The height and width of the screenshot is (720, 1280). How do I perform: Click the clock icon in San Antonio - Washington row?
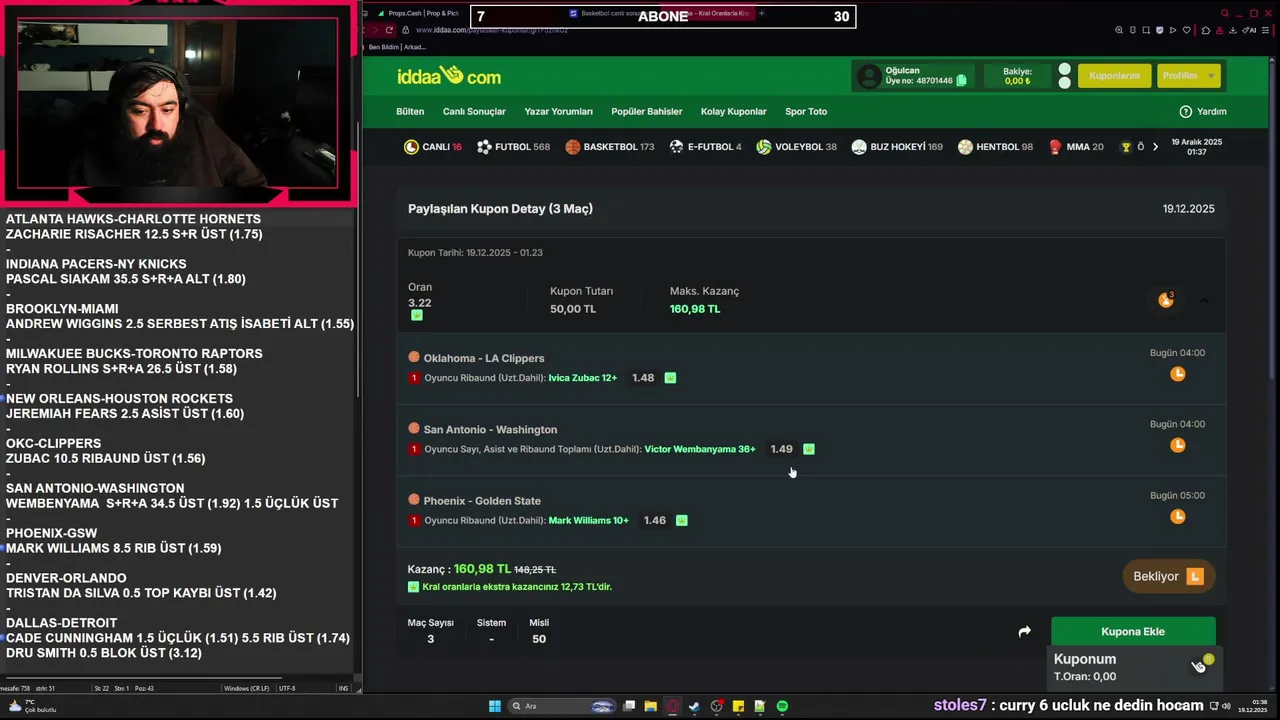pyautogui.click(x=1178, y=445)
